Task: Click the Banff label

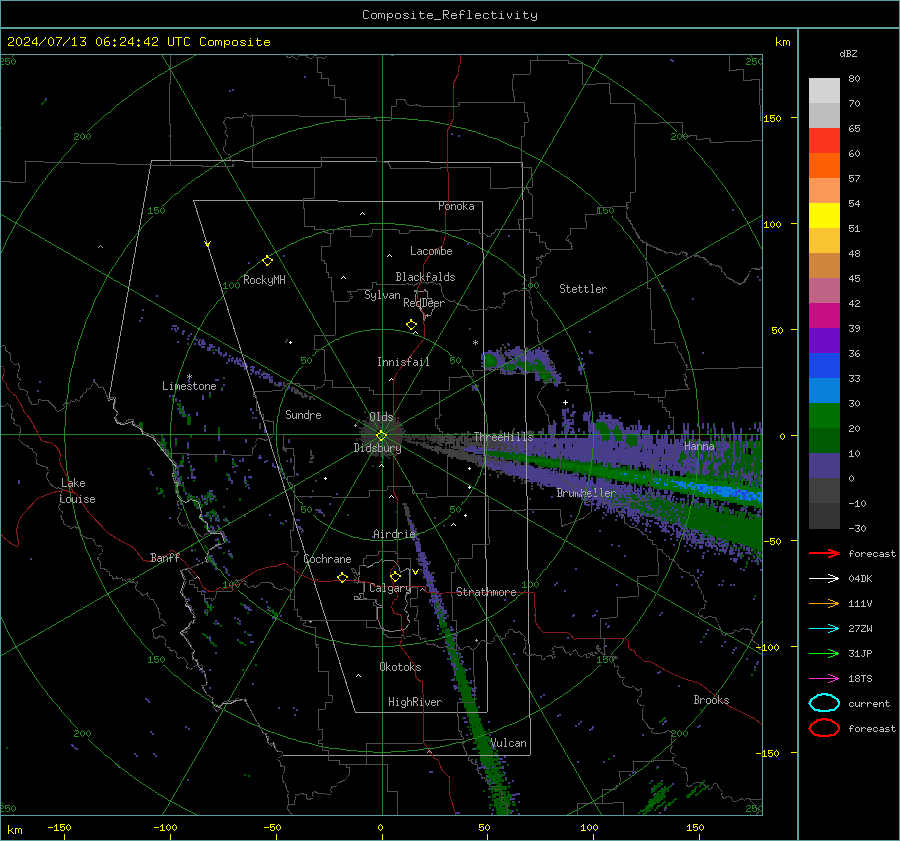Action: point(165,557)
